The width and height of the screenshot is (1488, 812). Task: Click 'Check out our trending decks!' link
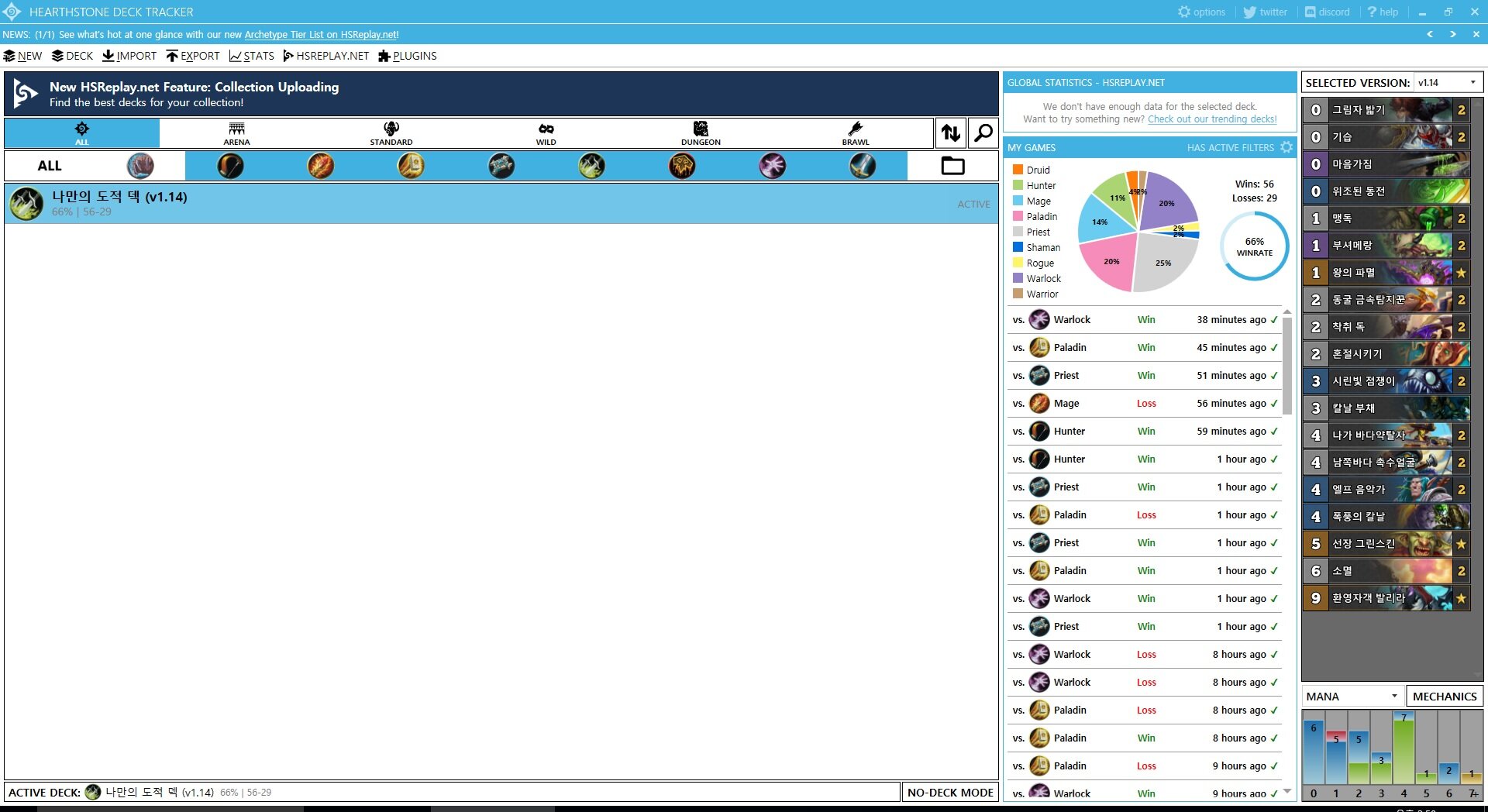click(1212, 119)
